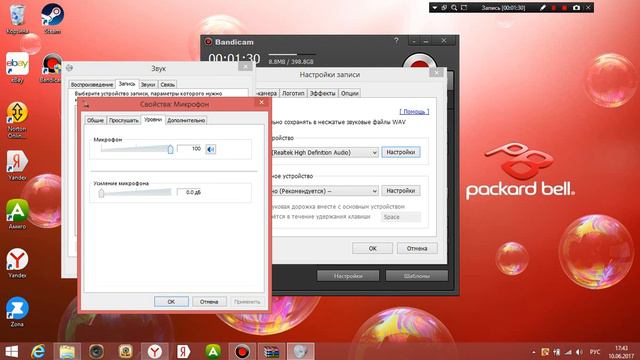Open the Помощь help link
The image size is (640, 360).
click(414, 112)
